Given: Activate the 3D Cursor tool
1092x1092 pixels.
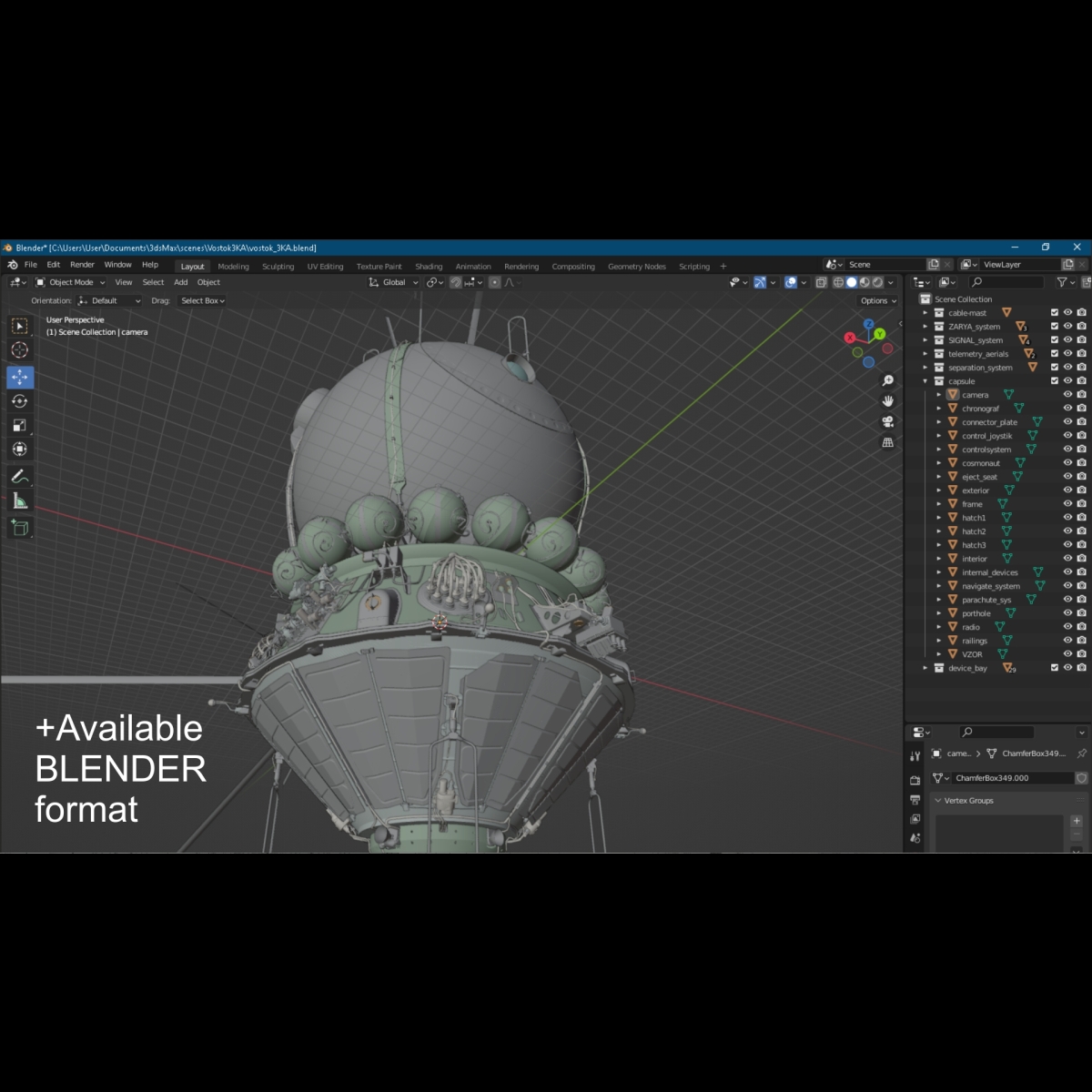Looking at the screenshot, I should click(x=20, y=350).
